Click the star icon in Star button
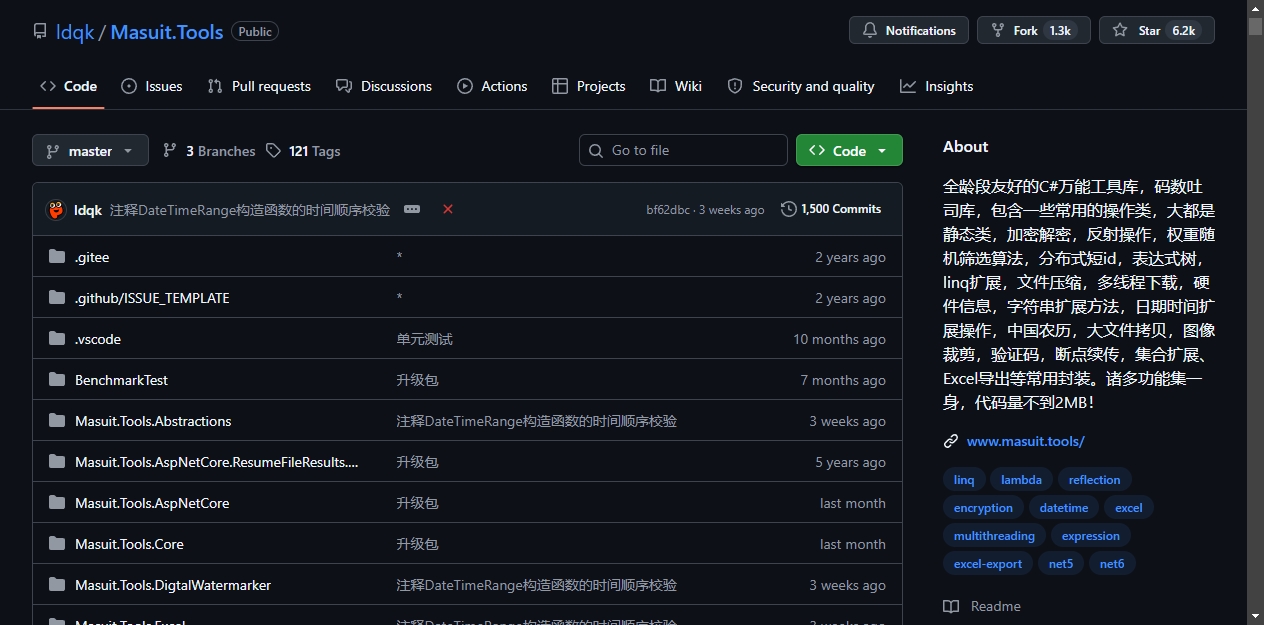1264x625 pixels. pyautogui.click(x=1120, y=31)
